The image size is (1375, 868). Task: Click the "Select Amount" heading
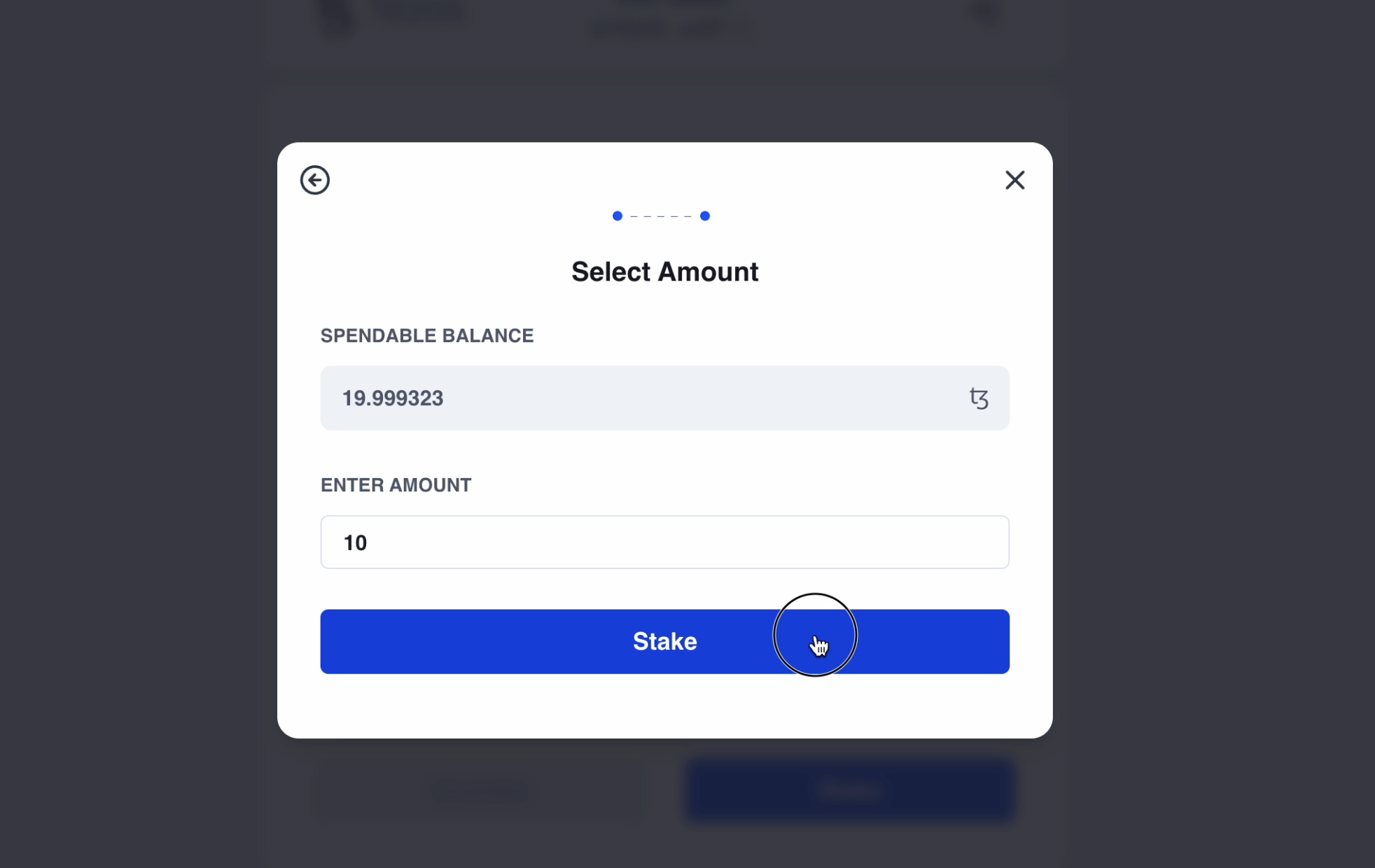(x=664, y=272)
